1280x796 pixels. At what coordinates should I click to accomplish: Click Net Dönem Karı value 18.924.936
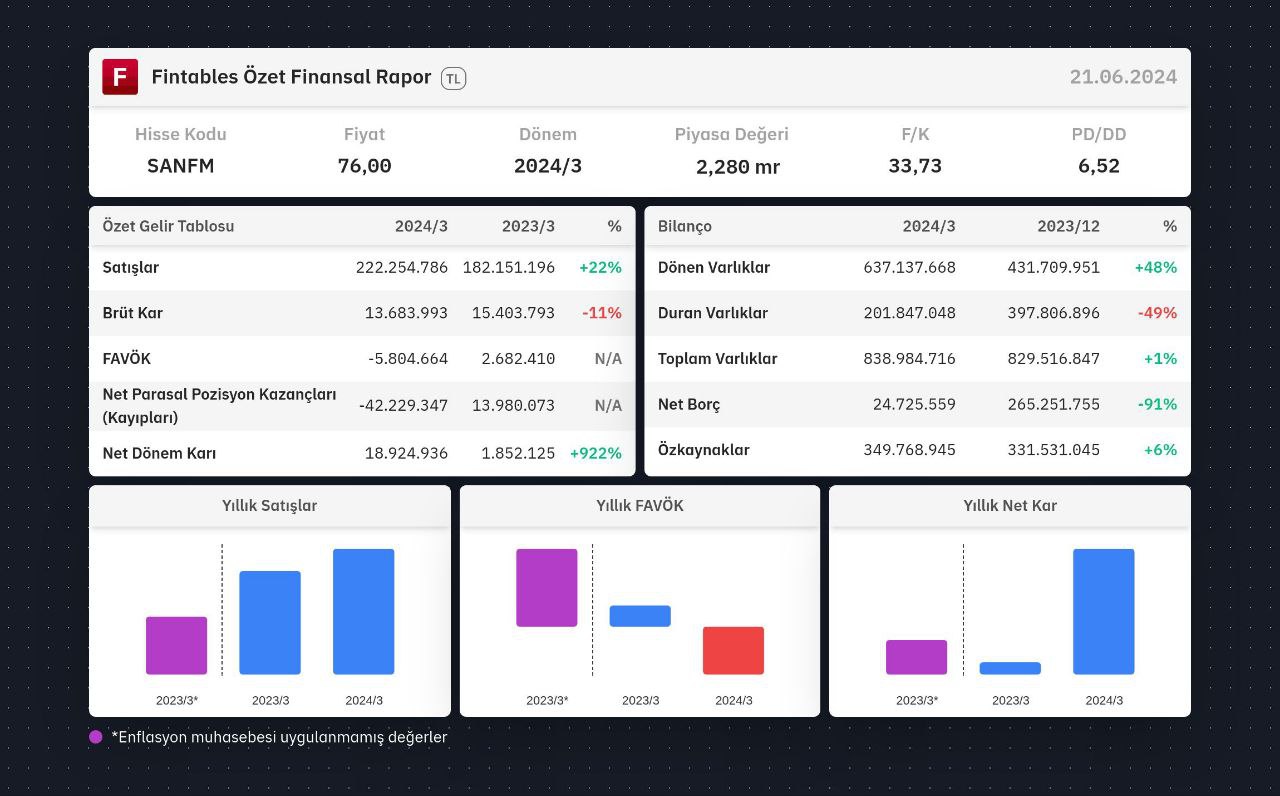click(406, 453)
